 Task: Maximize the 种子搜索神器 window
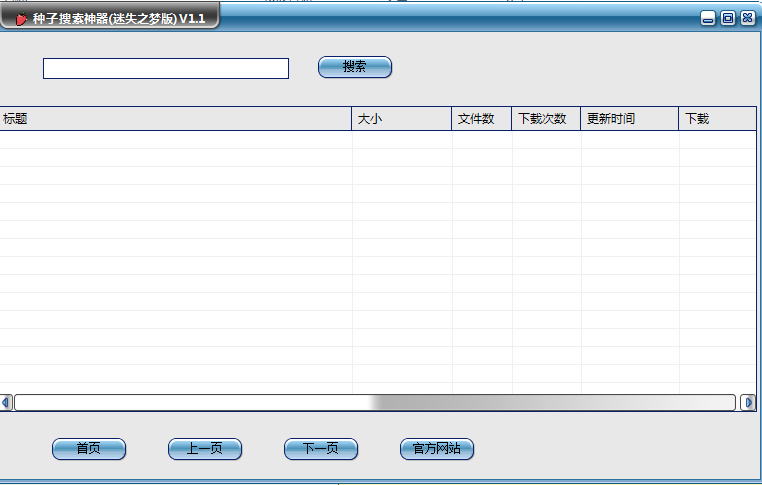[x=728, y=18]
